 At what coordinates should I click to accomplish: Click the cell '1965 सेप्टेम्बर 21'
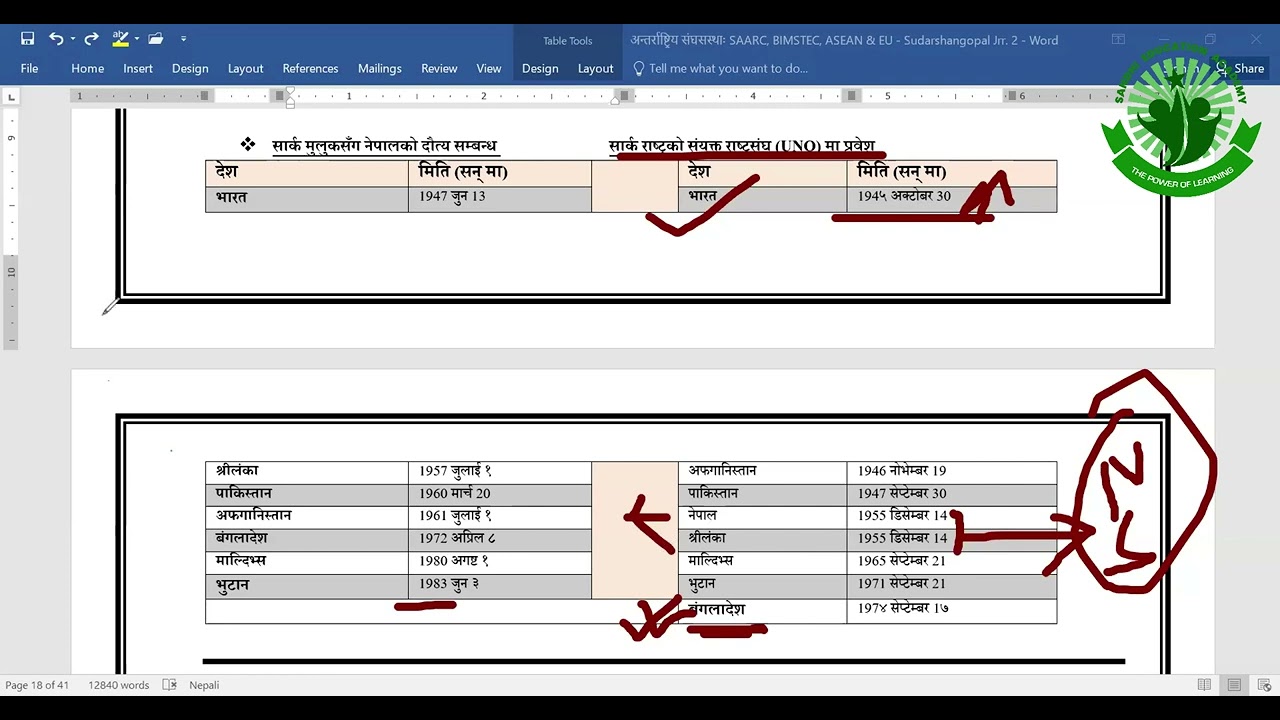951,561
